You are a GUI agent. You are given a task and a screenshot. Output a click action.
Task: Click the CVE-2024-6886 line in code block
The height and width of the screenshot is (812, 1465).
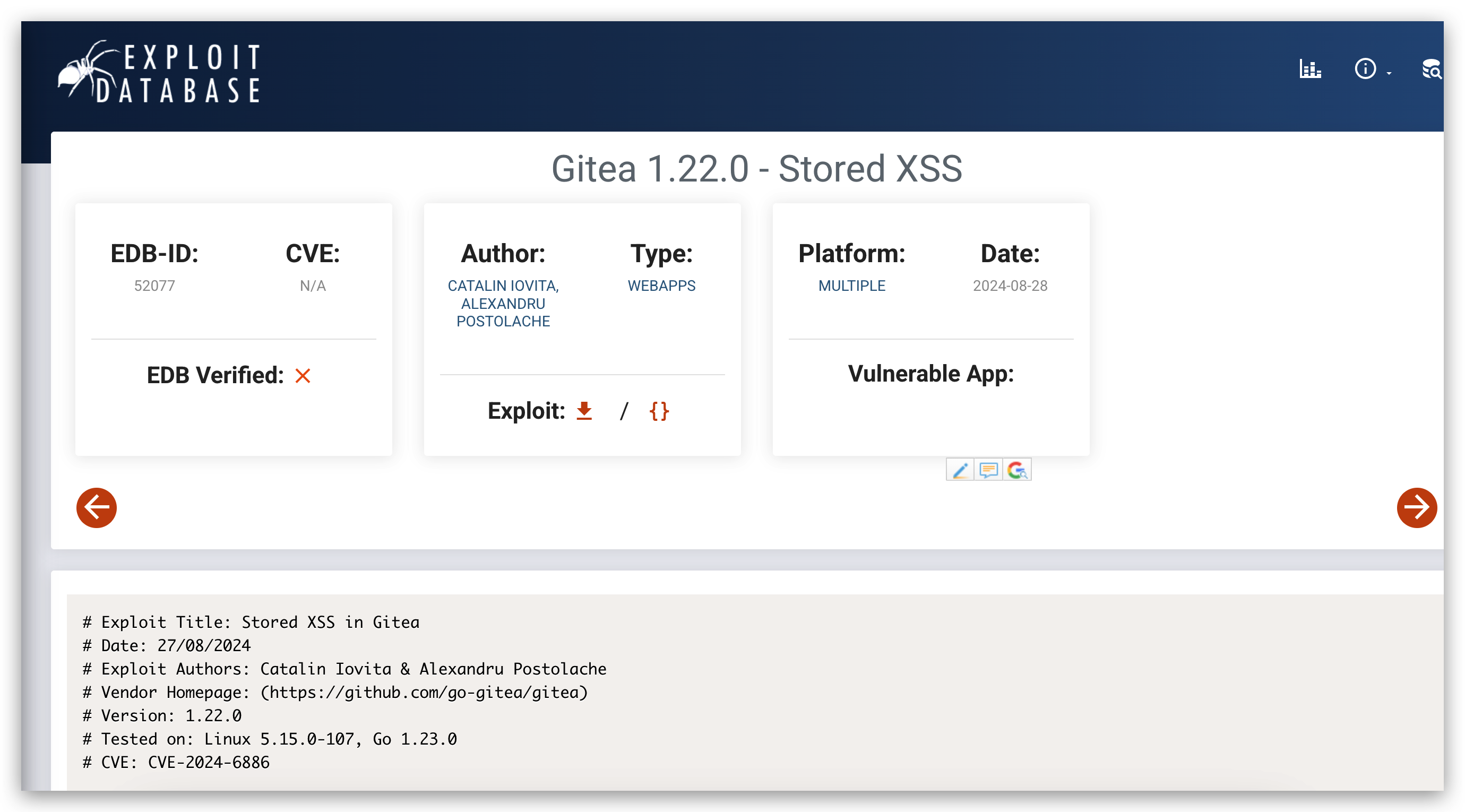click(x=208, y=762)
